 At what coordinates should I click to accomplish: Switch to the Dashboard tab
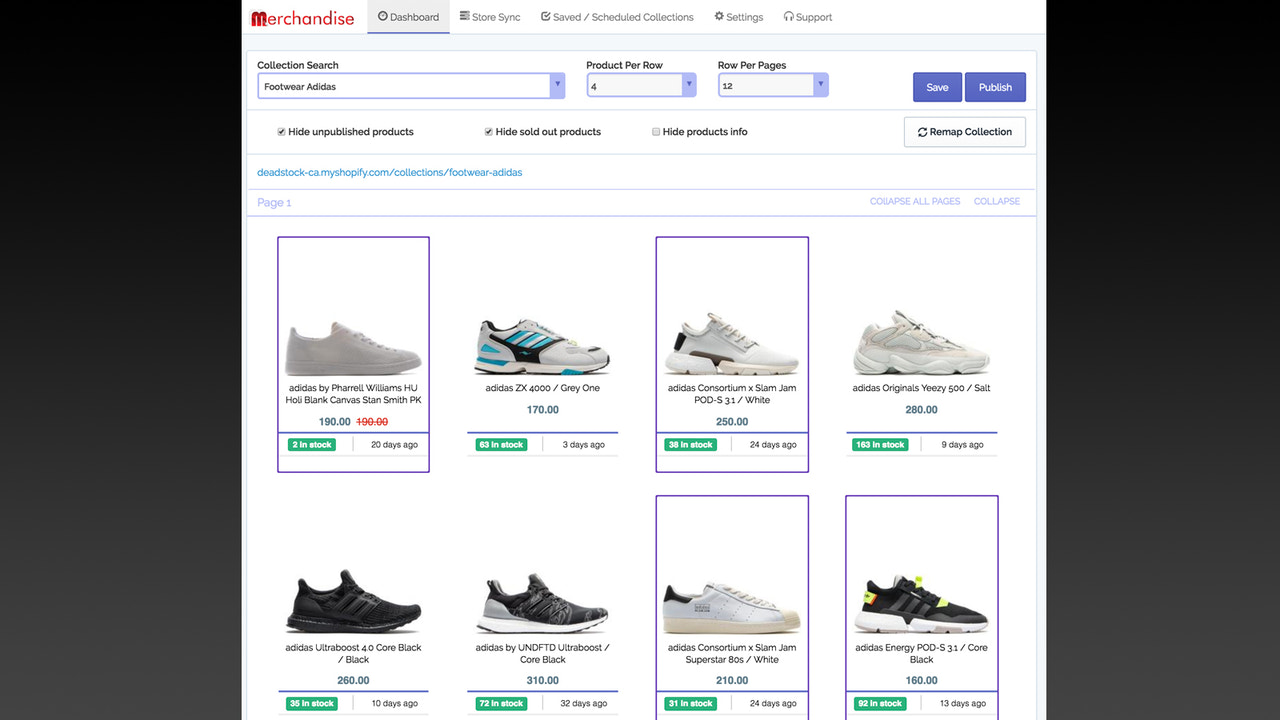408,16
